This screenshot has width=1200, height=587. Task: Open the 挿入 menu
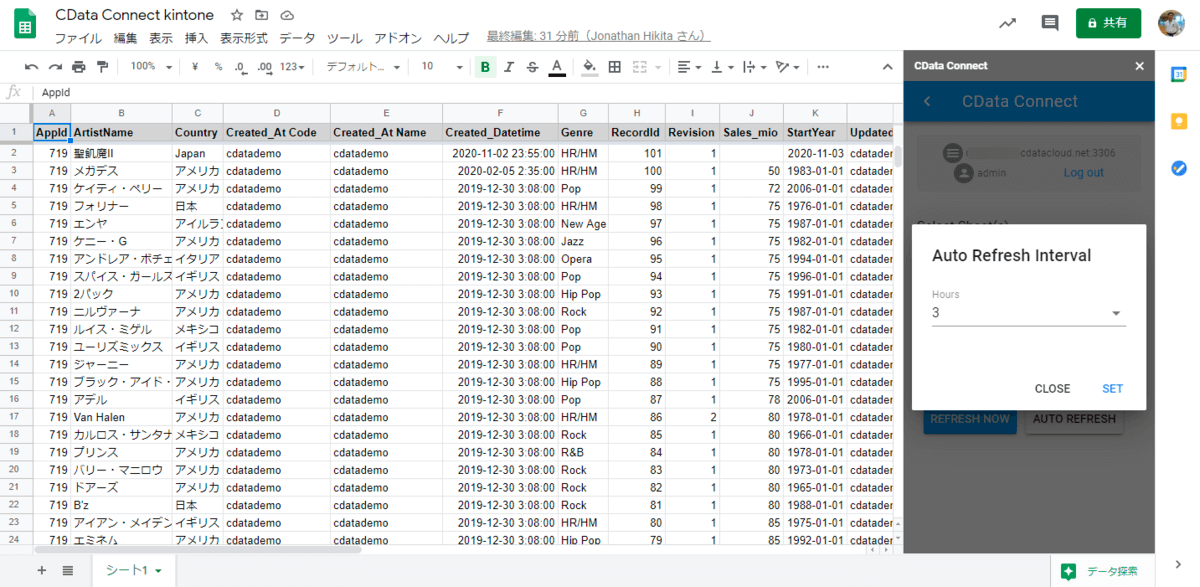coord(196,38)
